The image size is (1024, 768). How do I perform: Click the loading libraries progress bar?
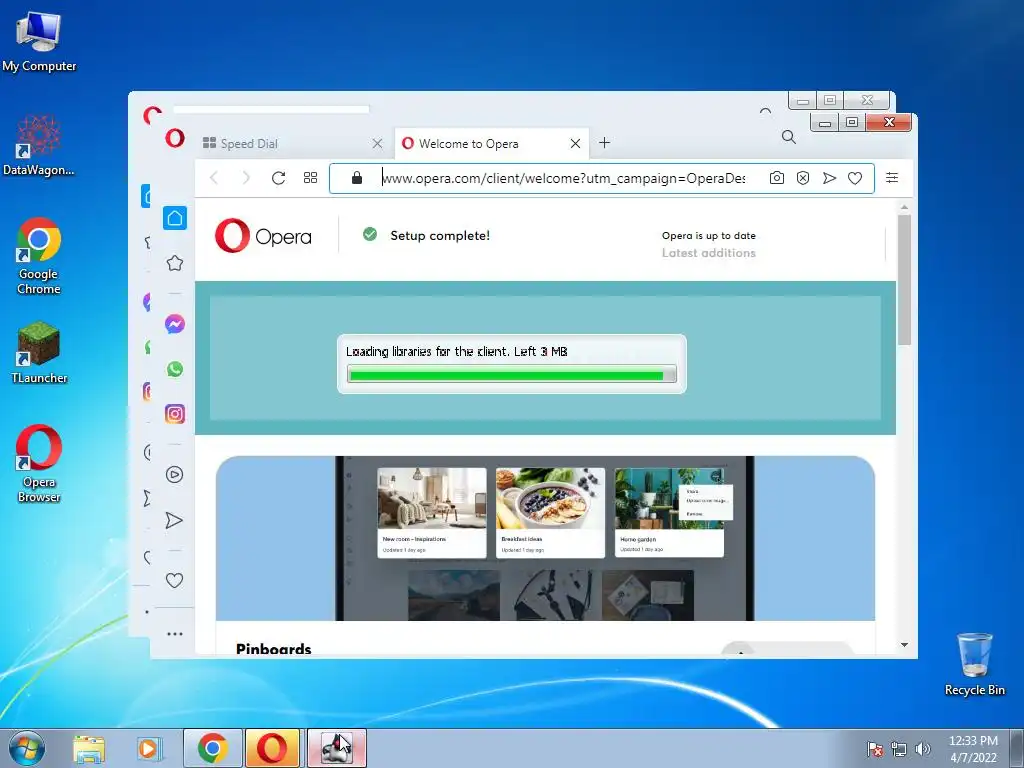[x=511, y=374]
